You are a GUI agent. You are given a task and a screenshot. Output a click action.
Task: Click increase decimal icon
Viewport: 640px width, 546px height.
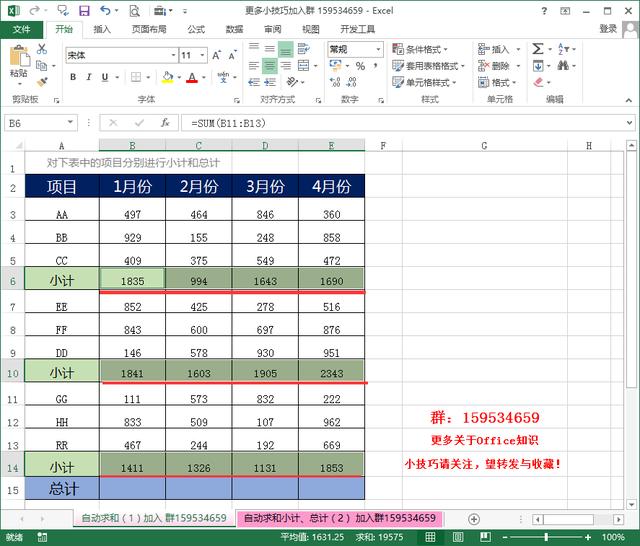click(335, 82)
